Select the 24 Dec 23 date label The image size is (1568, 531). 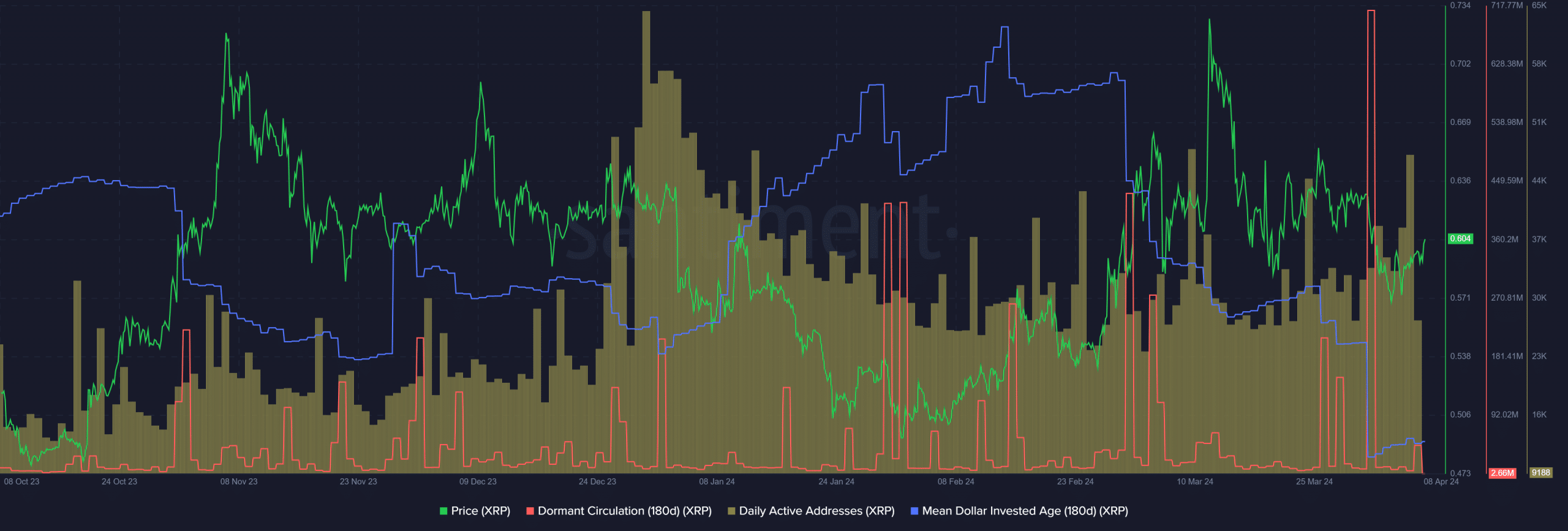[597, 481]
